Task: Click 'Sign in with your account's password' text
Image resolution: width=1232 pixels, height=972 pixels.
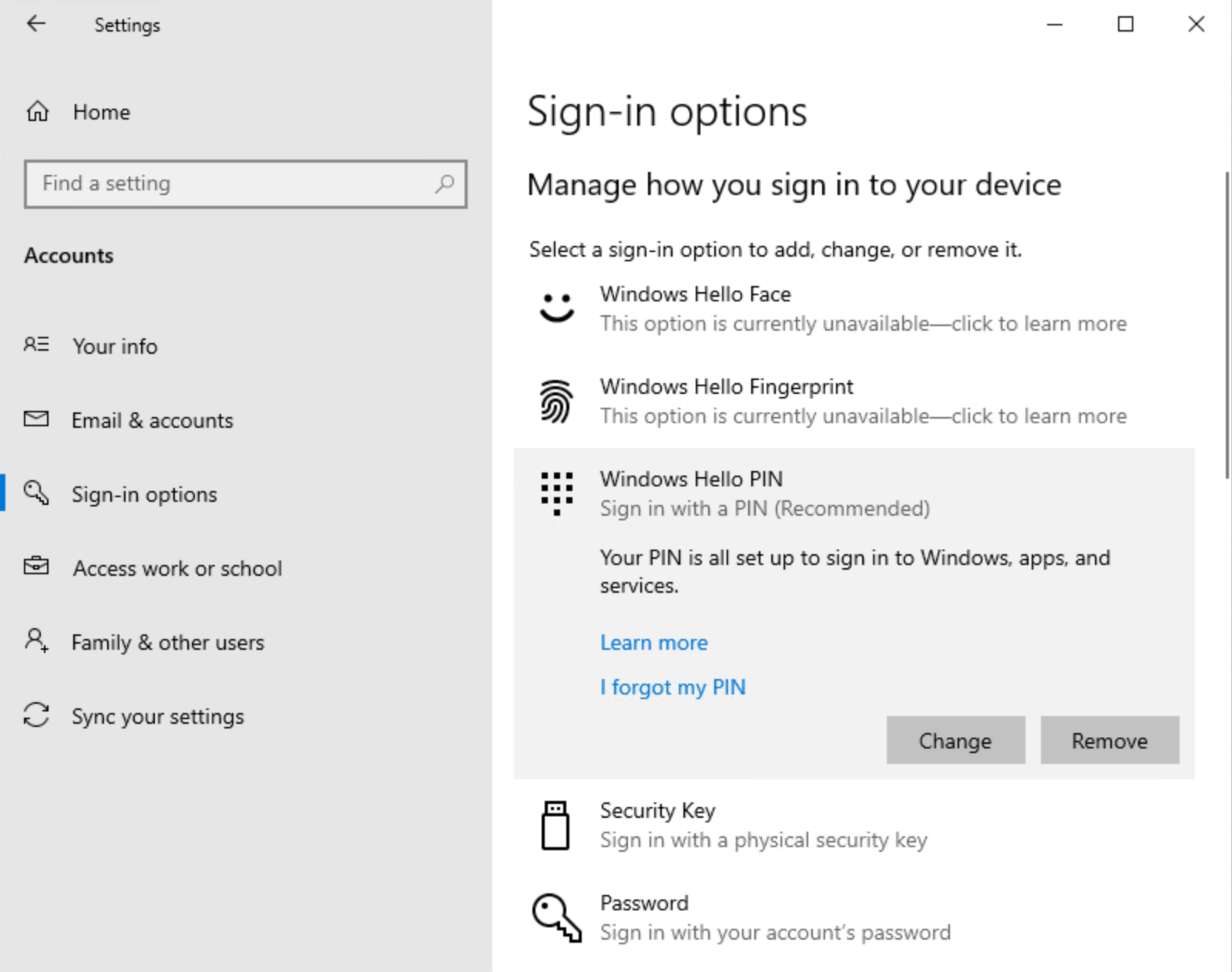Action: pos(775,932)
